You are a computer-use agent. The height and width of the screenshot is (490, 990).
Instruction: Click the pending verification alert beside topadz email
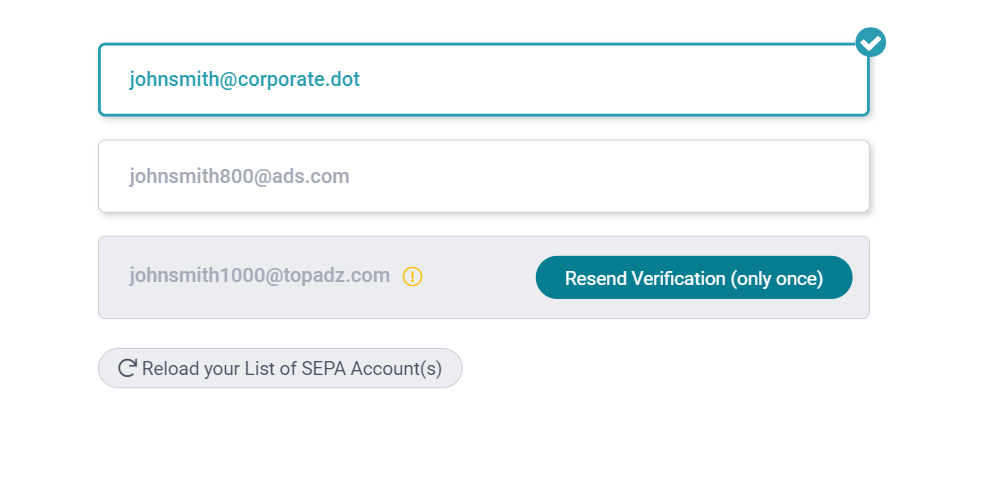(x=412, y=277)
